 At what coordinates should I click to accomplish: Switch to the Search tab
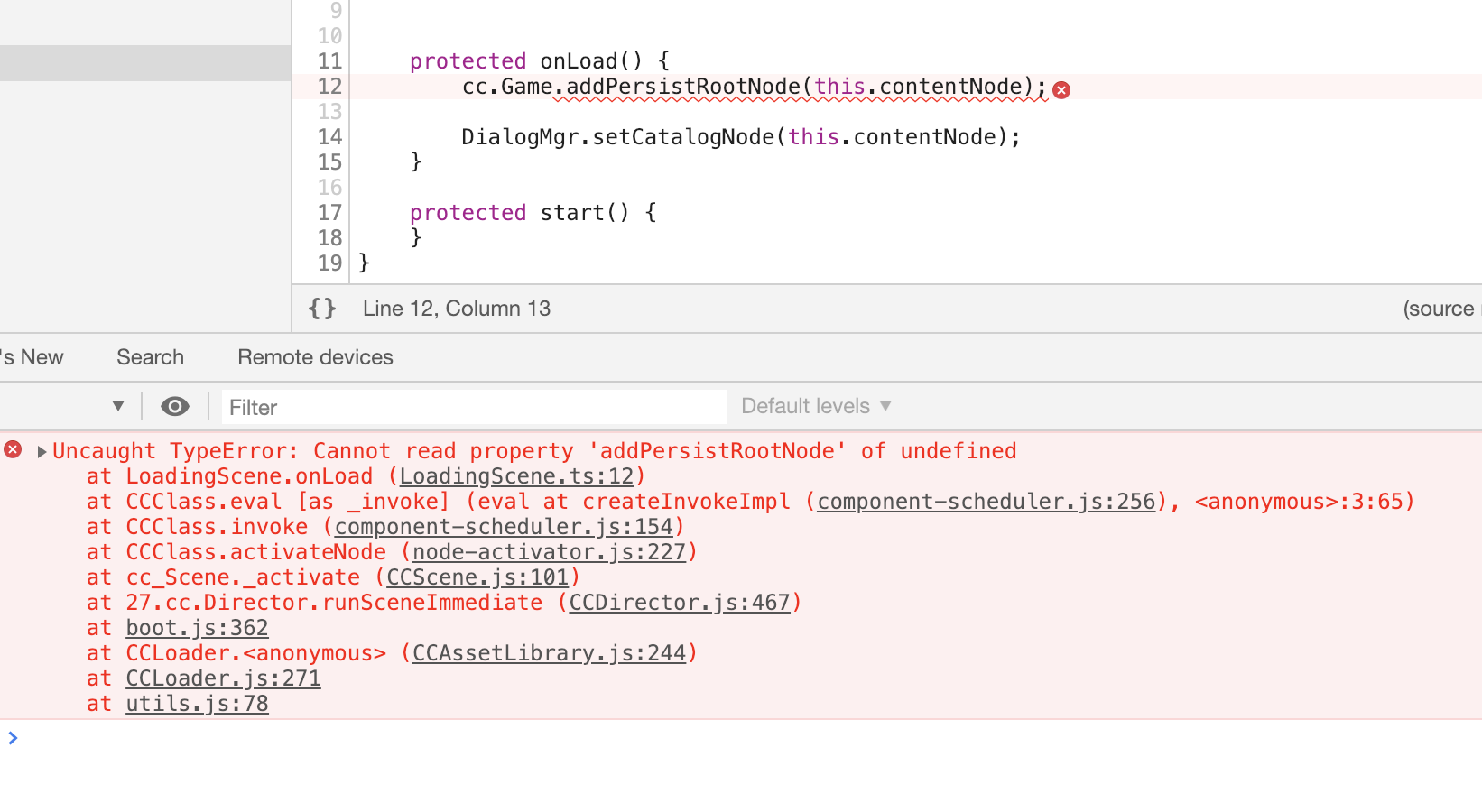point(150,357)
